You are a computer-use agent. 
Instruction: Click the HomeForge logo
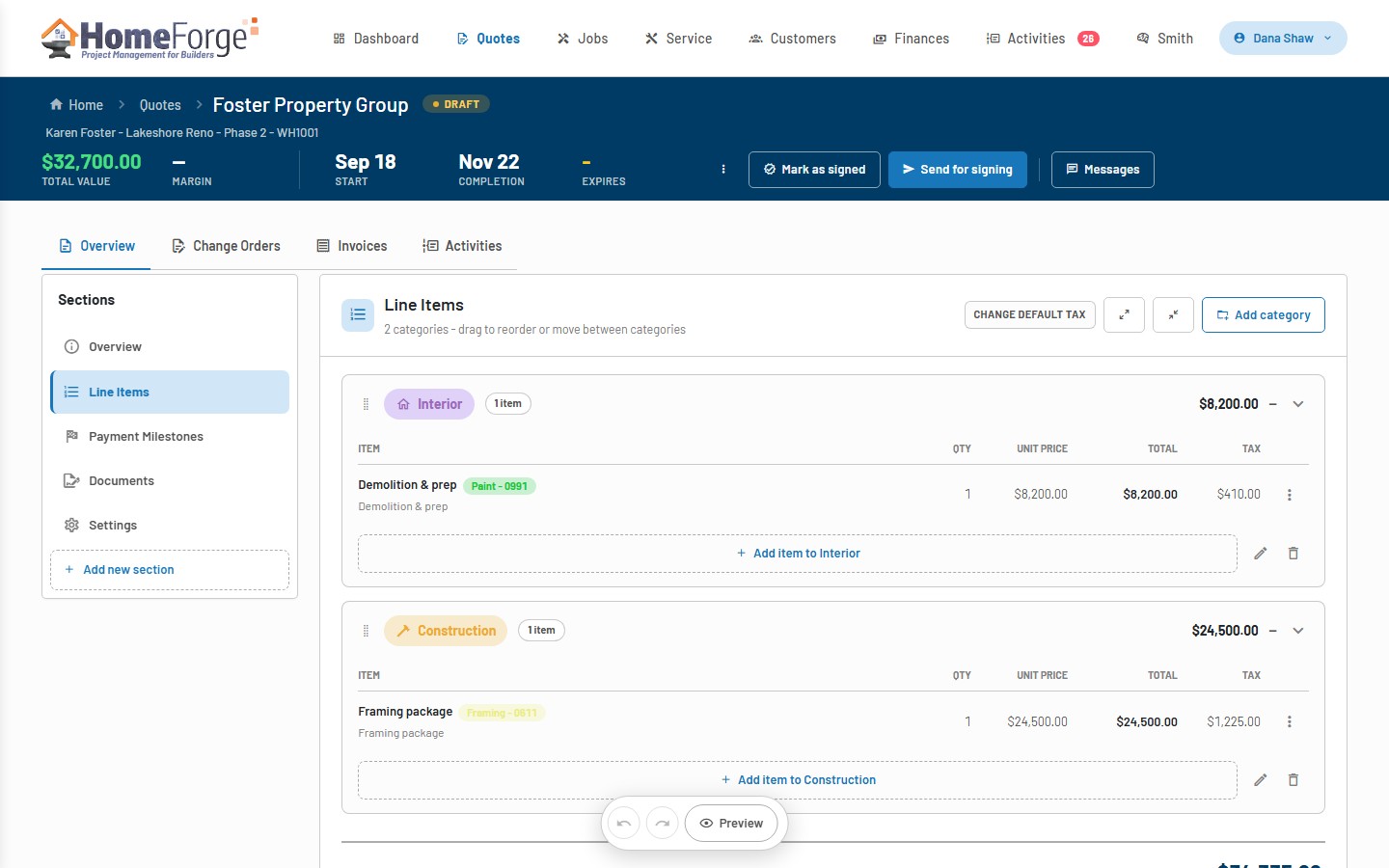(x=150, y=39)
